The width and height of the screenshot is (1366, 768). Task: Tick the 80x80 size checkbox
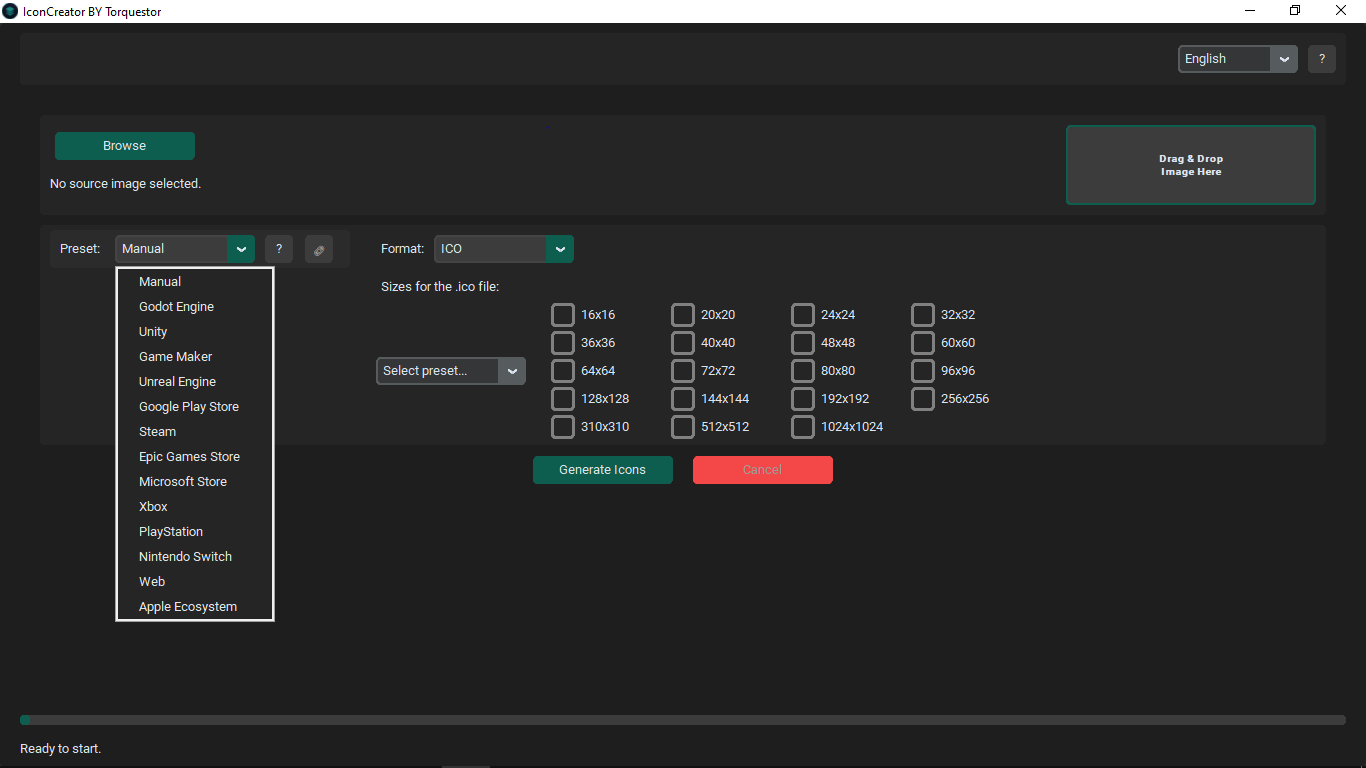point(803,371)
